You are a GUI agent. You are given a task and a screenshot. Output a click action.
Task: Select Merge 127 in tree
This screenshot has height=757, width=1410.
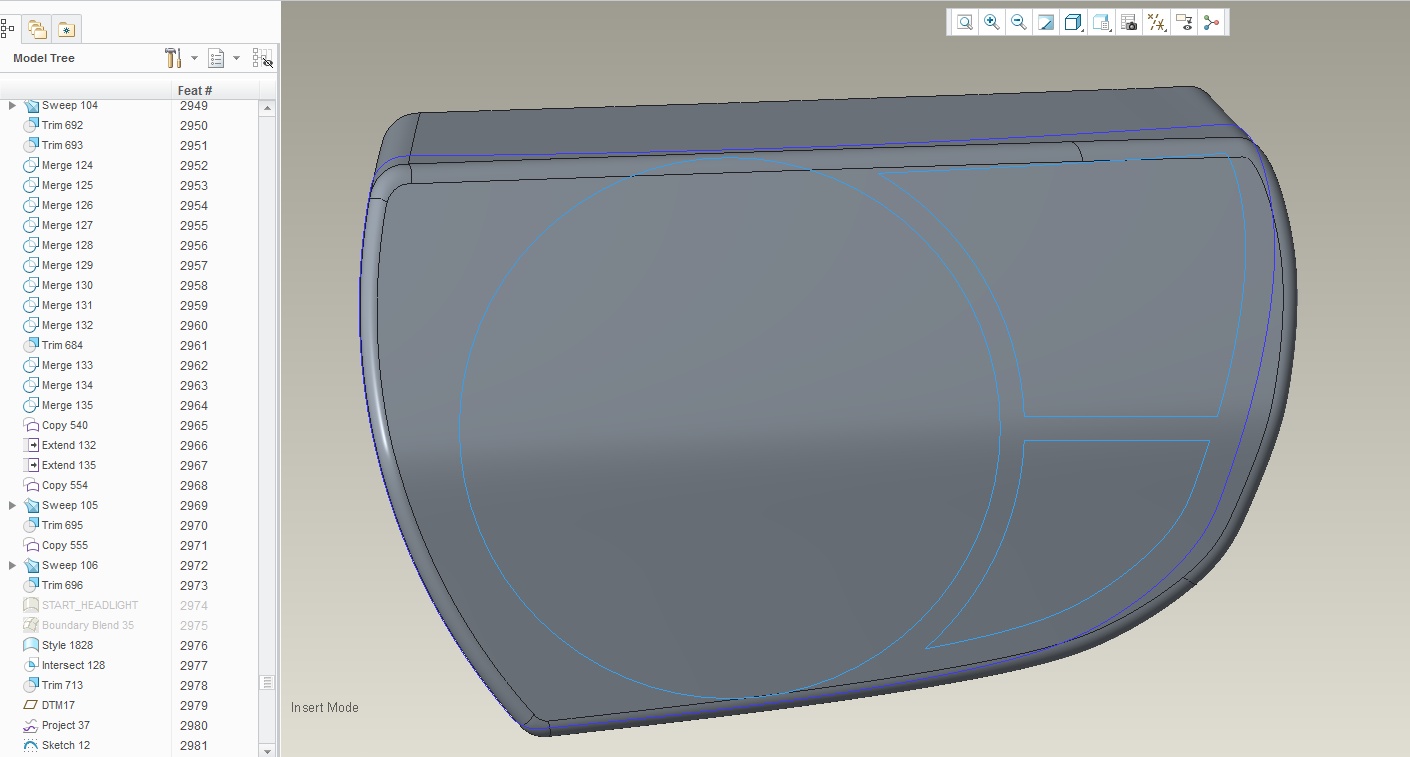(67, 225)
